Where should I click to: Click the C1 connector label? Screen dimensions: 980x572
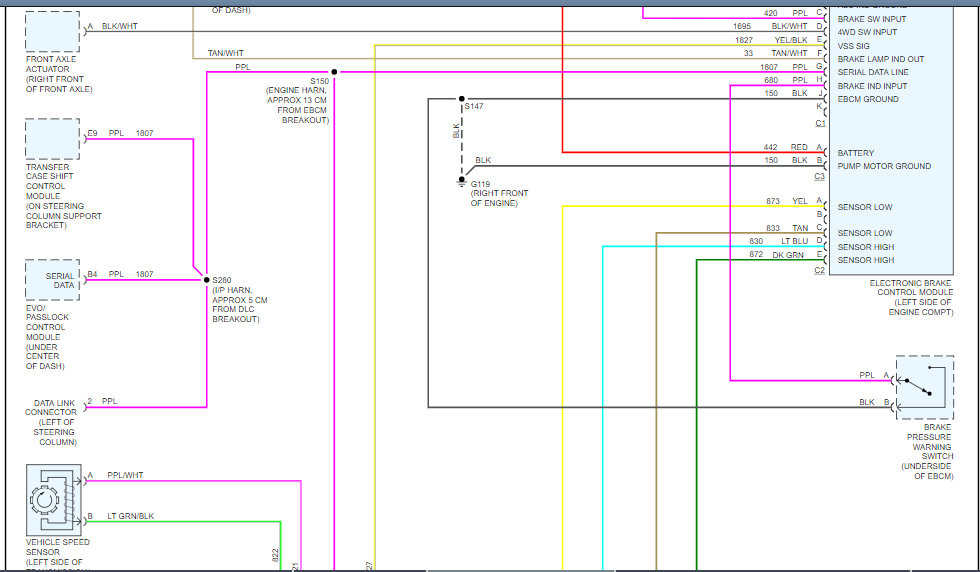[820, 124]
